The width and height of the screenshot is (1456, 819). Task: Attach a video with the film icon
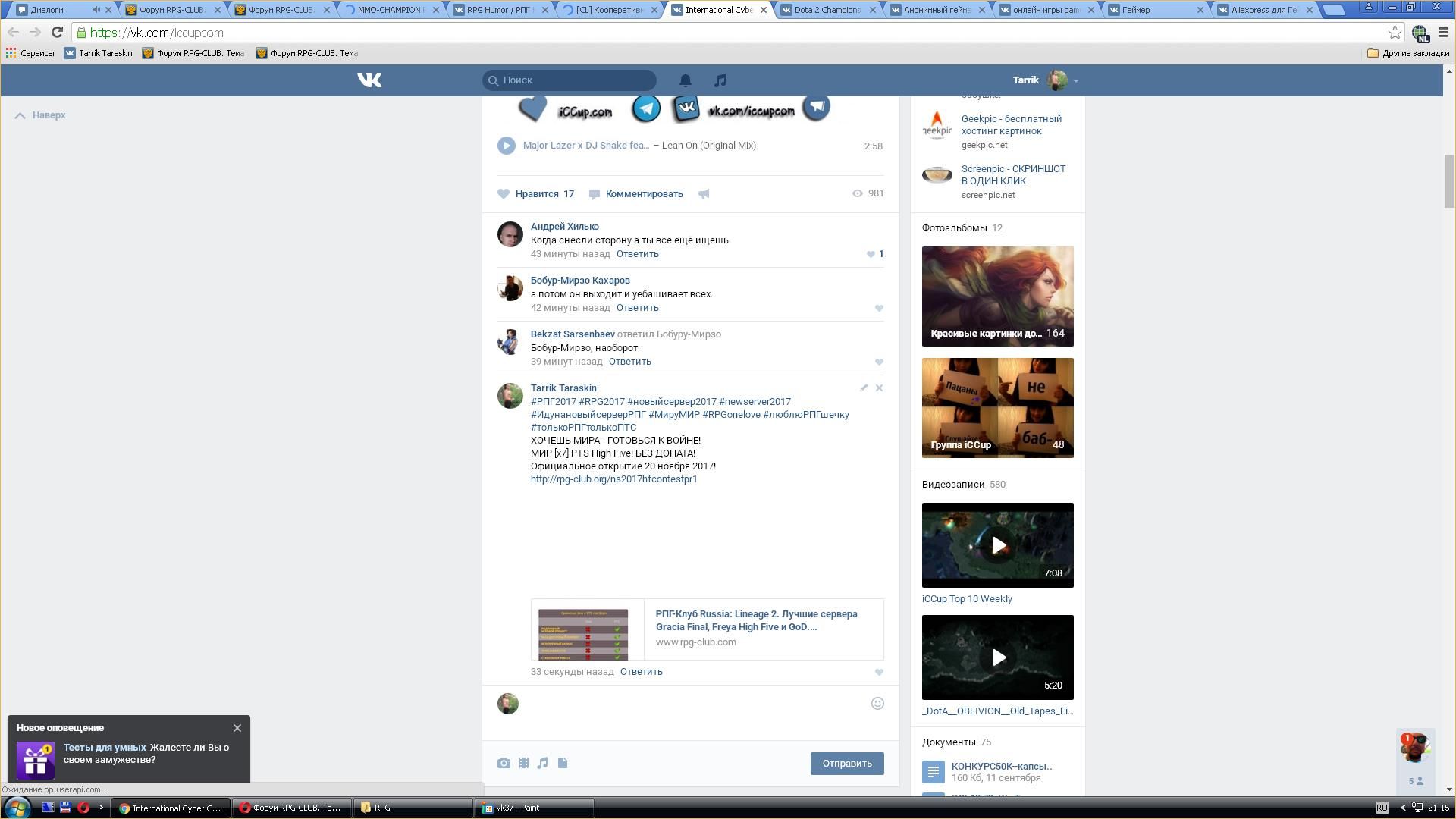pyautogui.click(x=523, y=764)
